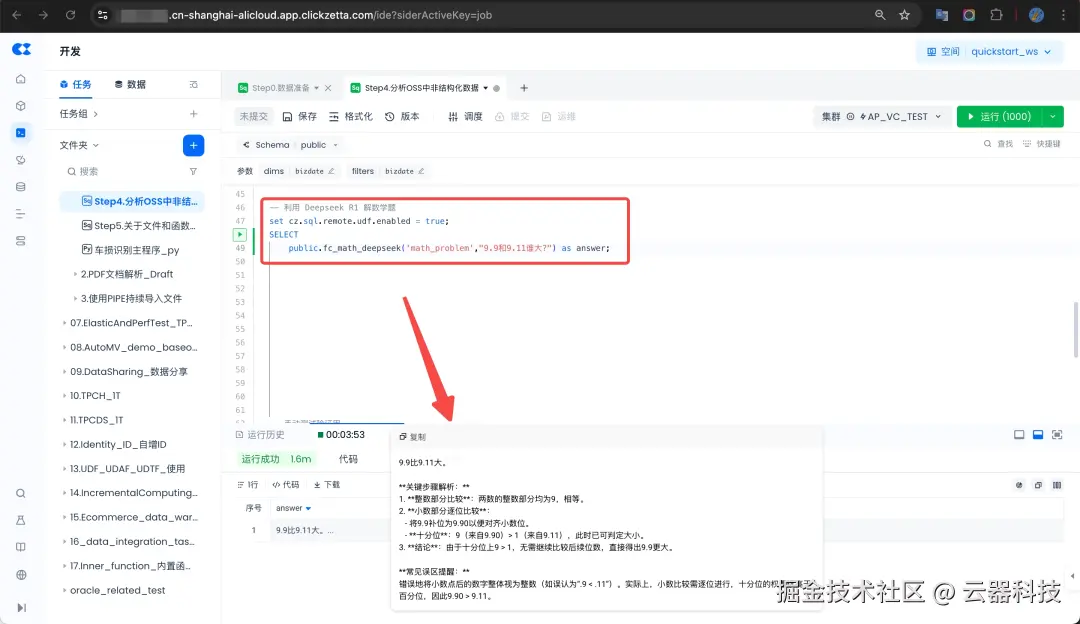Click the editor vertical scrollbar thumb
The image size is (1080, 624).
point(1076,329)
